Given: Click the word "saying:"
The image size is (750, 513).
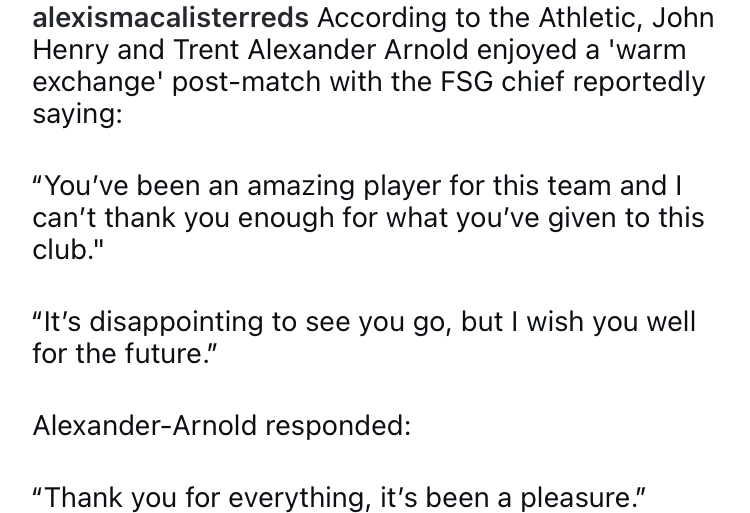Looking at the screenshot, I should coord(76,115).
